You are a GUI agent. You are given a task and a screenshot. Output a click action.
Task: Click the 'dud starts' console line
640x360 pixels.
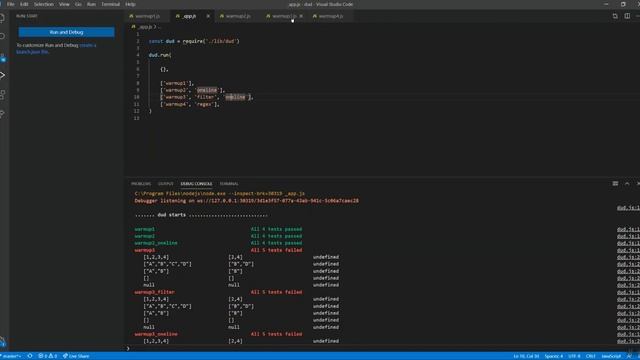coord(201,215)
